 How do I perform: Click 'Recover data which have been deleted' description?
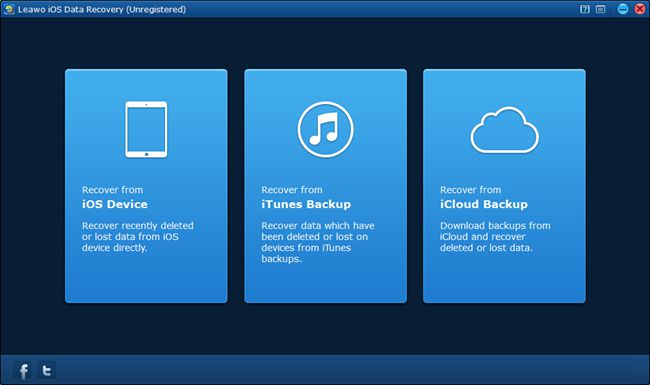[x=318, y=242]
